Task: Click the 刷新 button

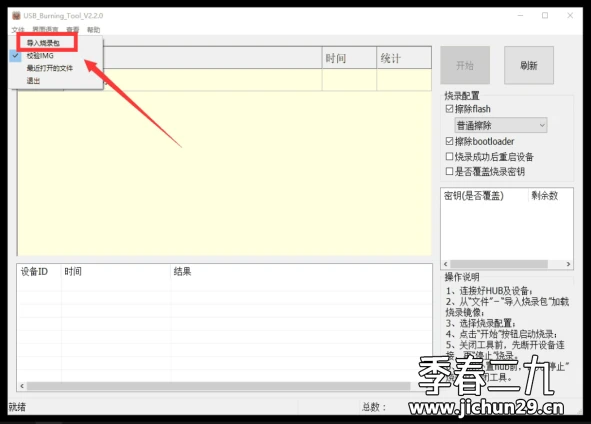Action: [x=529, y=65]
